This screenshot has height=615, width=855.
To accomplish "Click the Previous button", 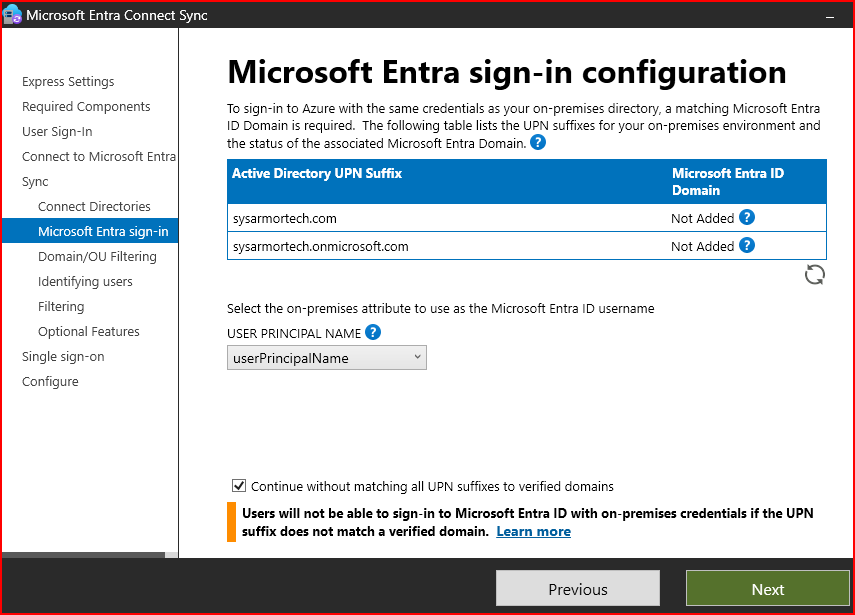I will [578, 588].
